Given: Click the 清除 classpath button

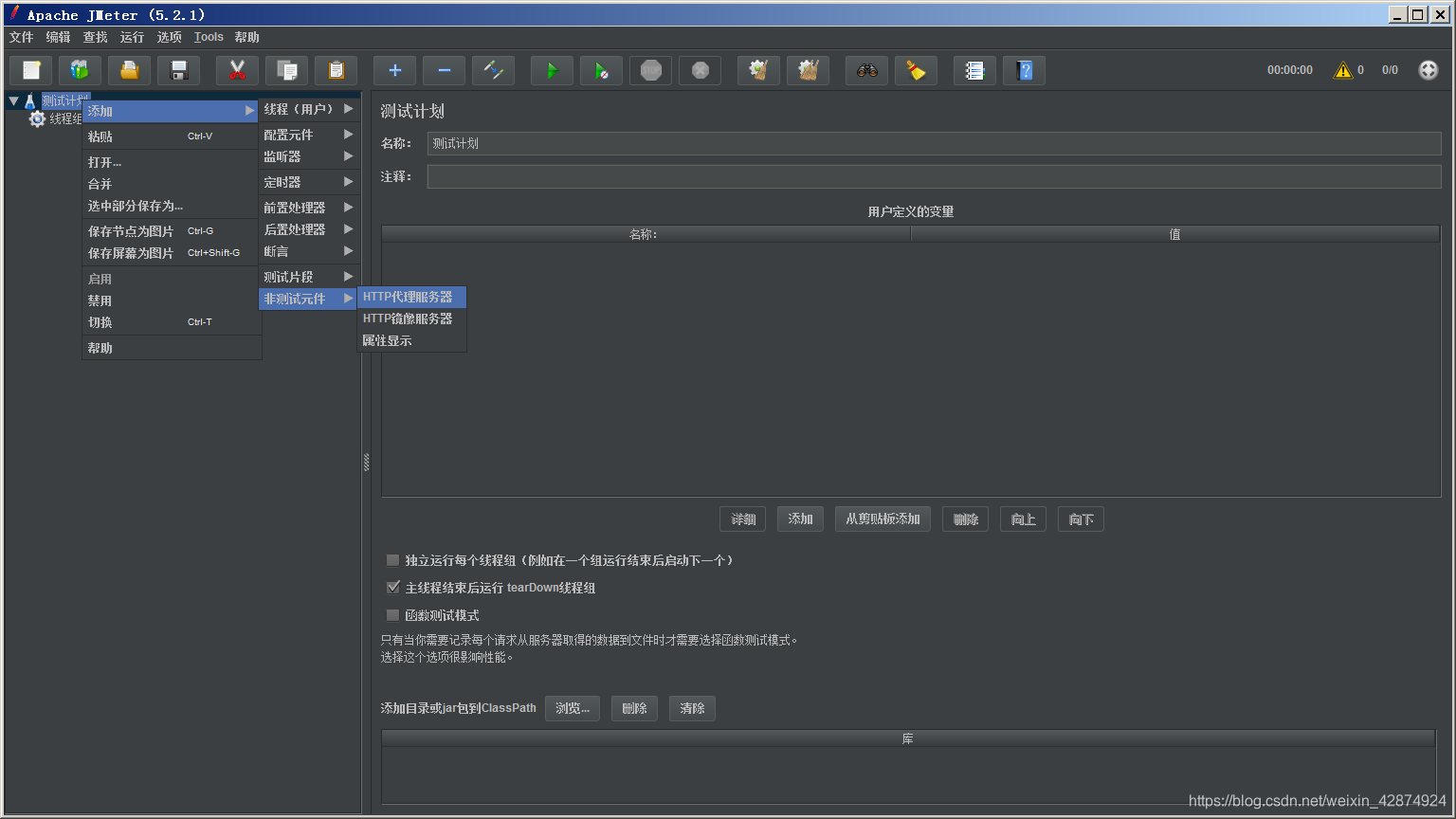Looking at the screenshot, I should 692,708.
